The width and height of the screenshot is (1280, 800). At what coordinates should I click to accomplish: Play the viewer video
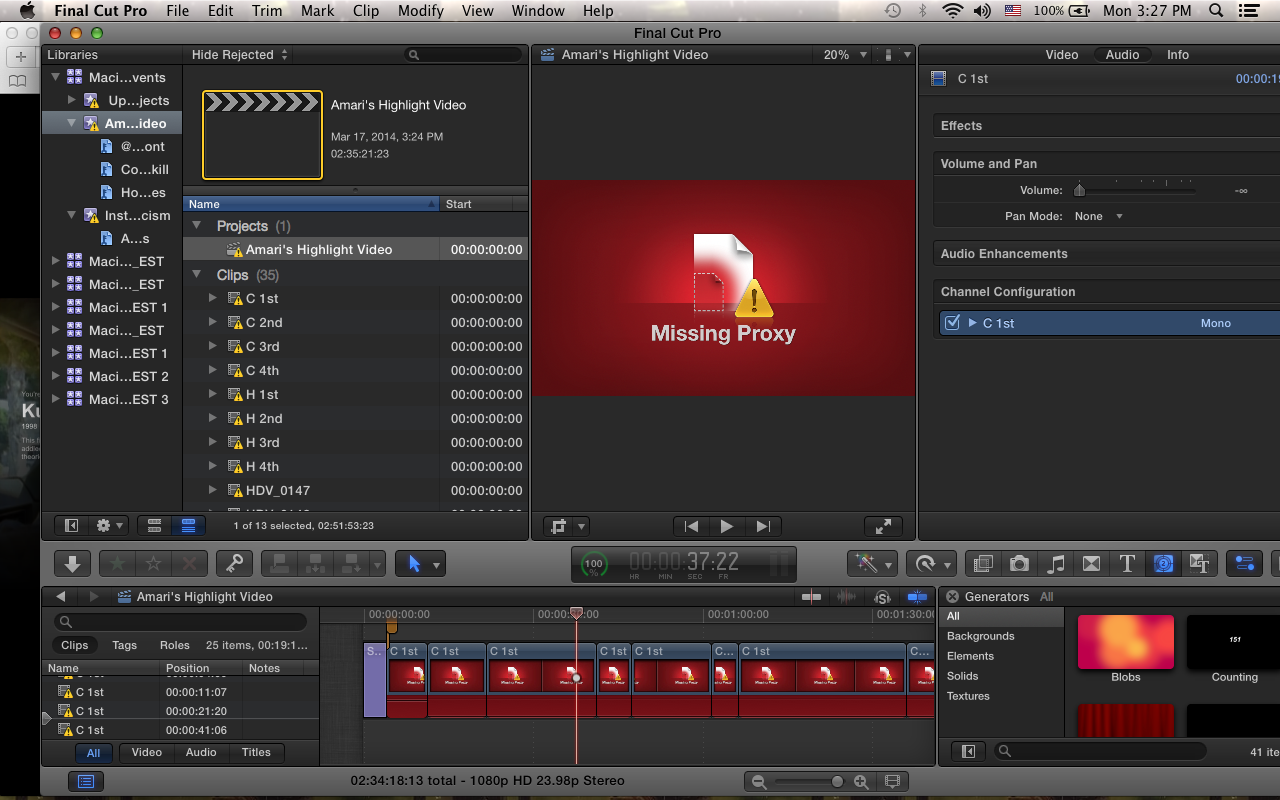click(x=727, y=526)
